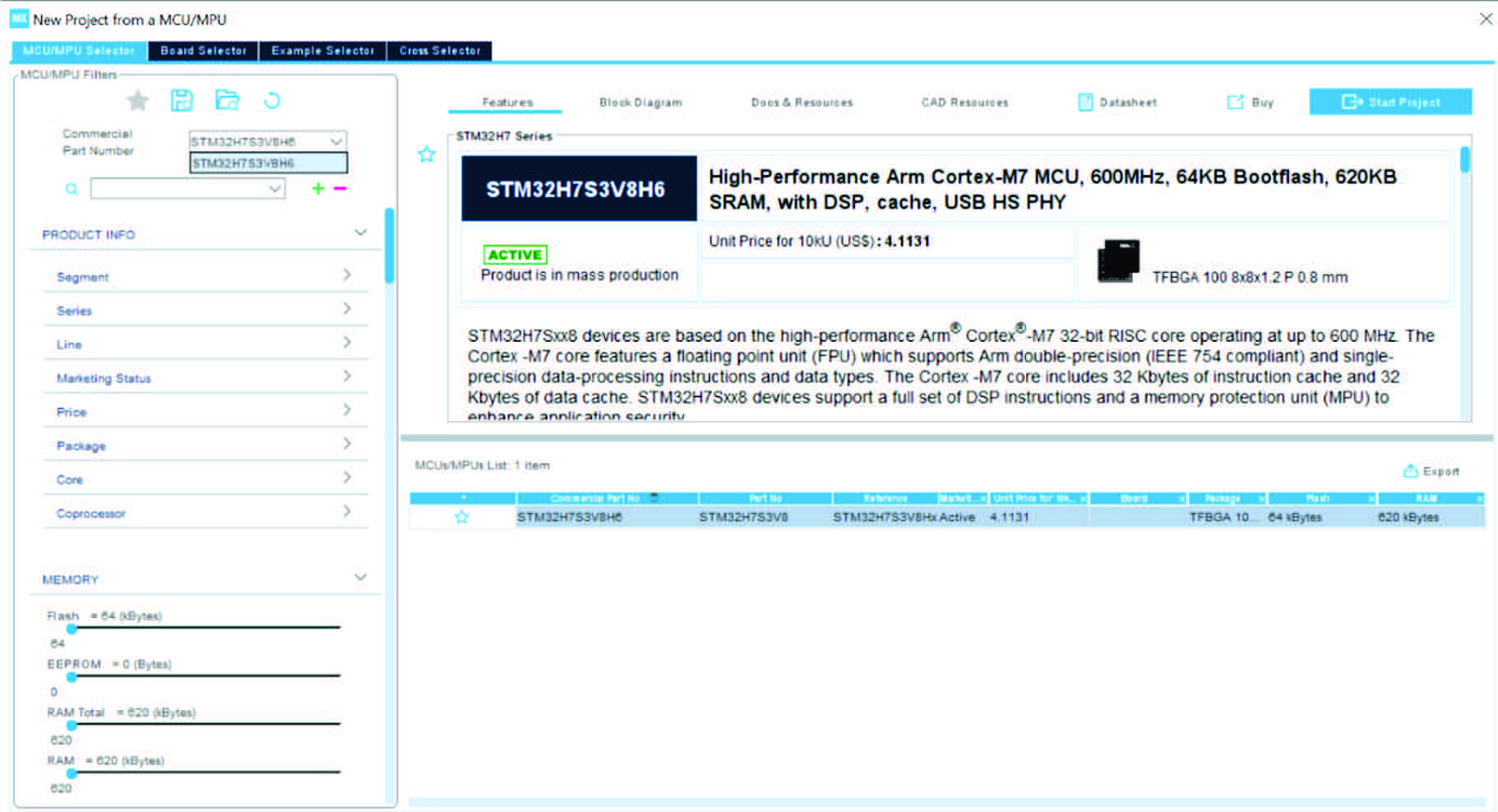Expand the Marketing Status filter
Screen dimensions: 1498x812
[347, 376]
